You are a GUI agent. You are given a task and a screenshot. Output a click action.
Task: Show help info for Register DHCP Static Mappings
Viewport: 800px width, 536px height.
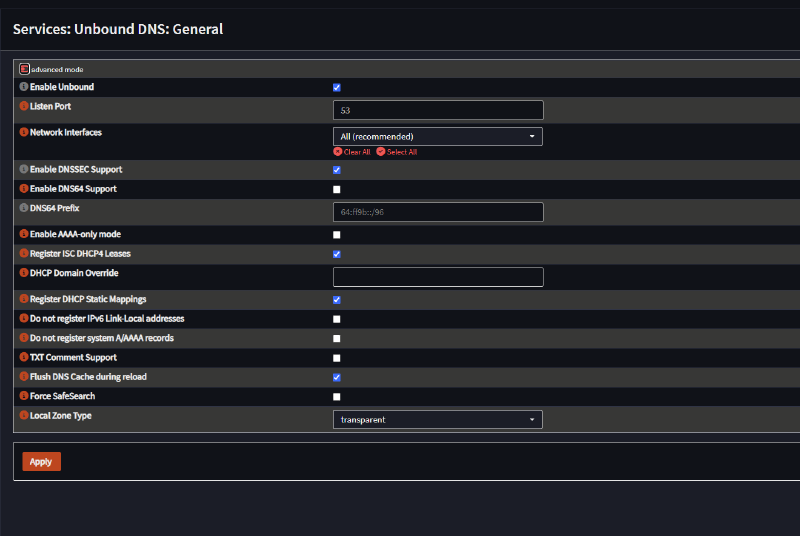[x=23, y=299]
